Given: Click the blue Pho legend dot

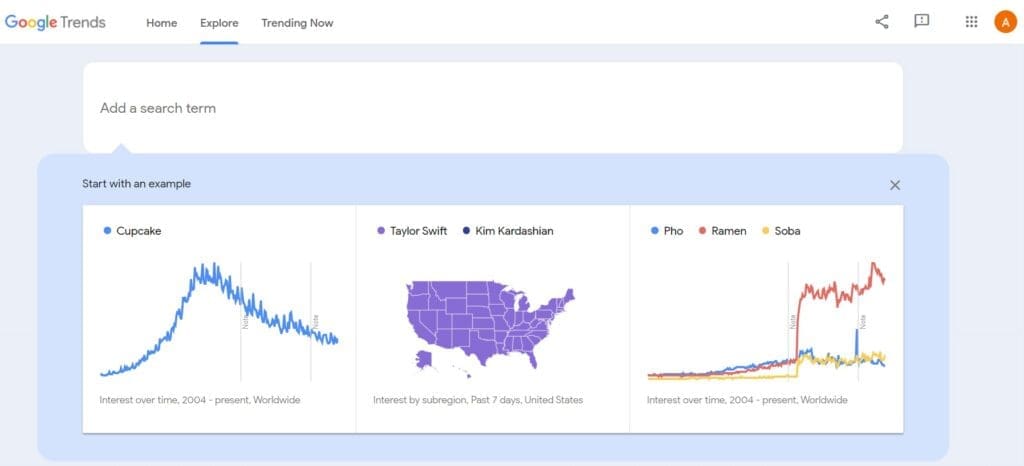Looking at the screenshot, I should (x=654, y=230).
